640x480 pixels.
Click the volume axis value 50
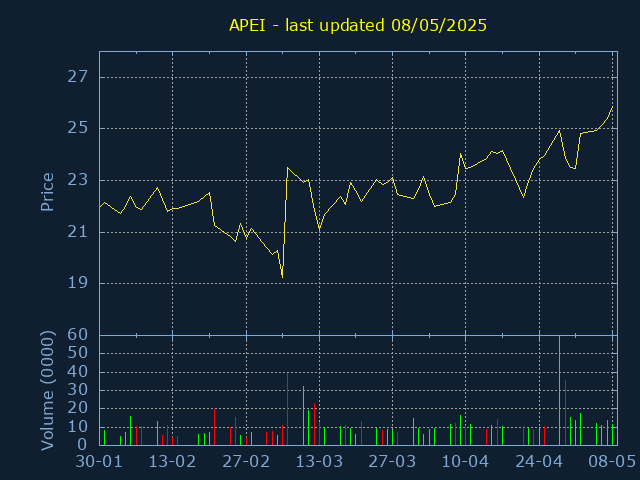pos(78,353)
